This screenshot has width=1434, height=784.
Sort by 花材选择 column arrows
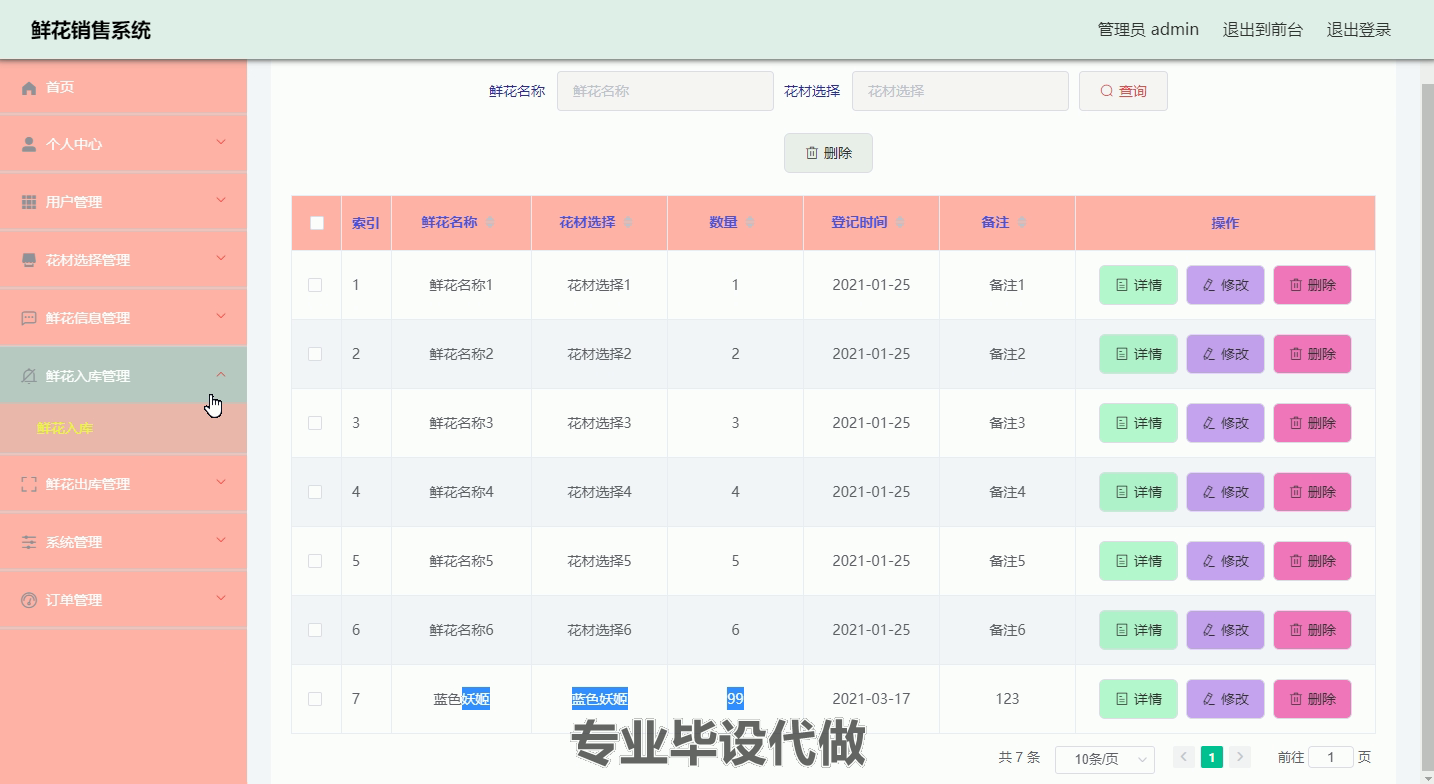[628, 222]
